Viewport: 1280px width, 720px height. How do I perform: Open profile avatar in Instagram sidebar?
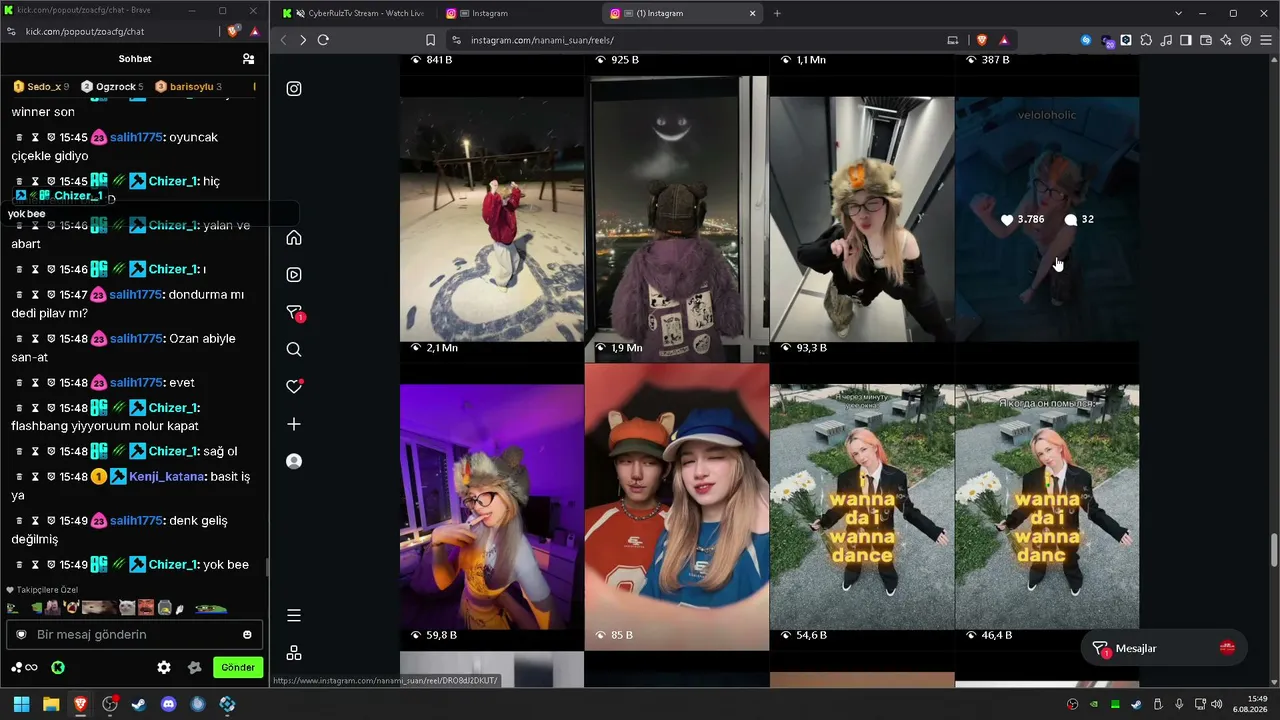pos(294,461)
